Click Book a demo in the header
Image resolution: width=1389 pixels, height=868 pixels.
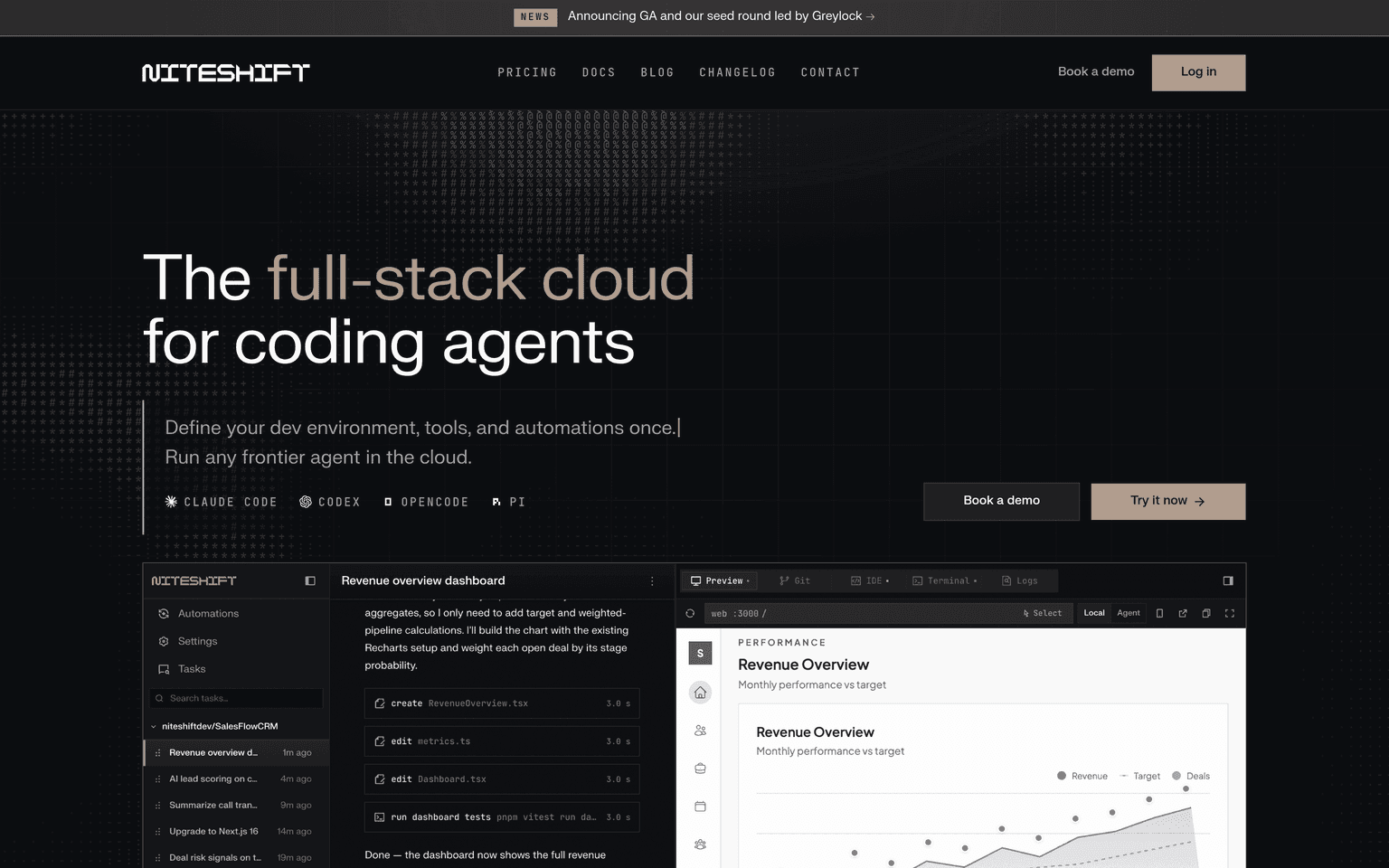(x=1096, y=71)
